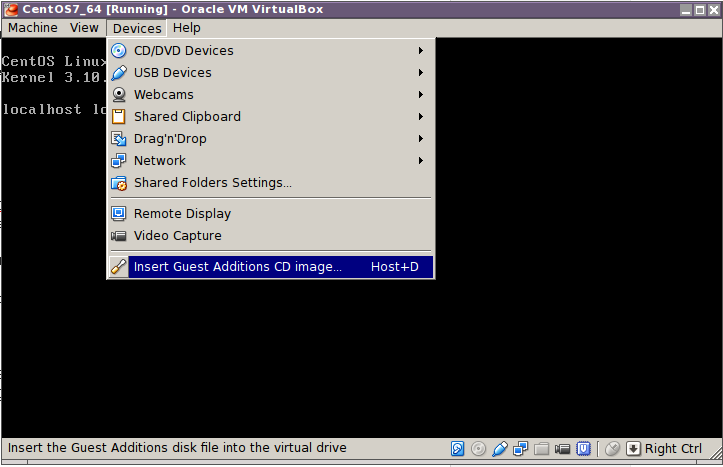Click the CD/DVD Devices label
This screenshot has height=467, width=723.
184,51
